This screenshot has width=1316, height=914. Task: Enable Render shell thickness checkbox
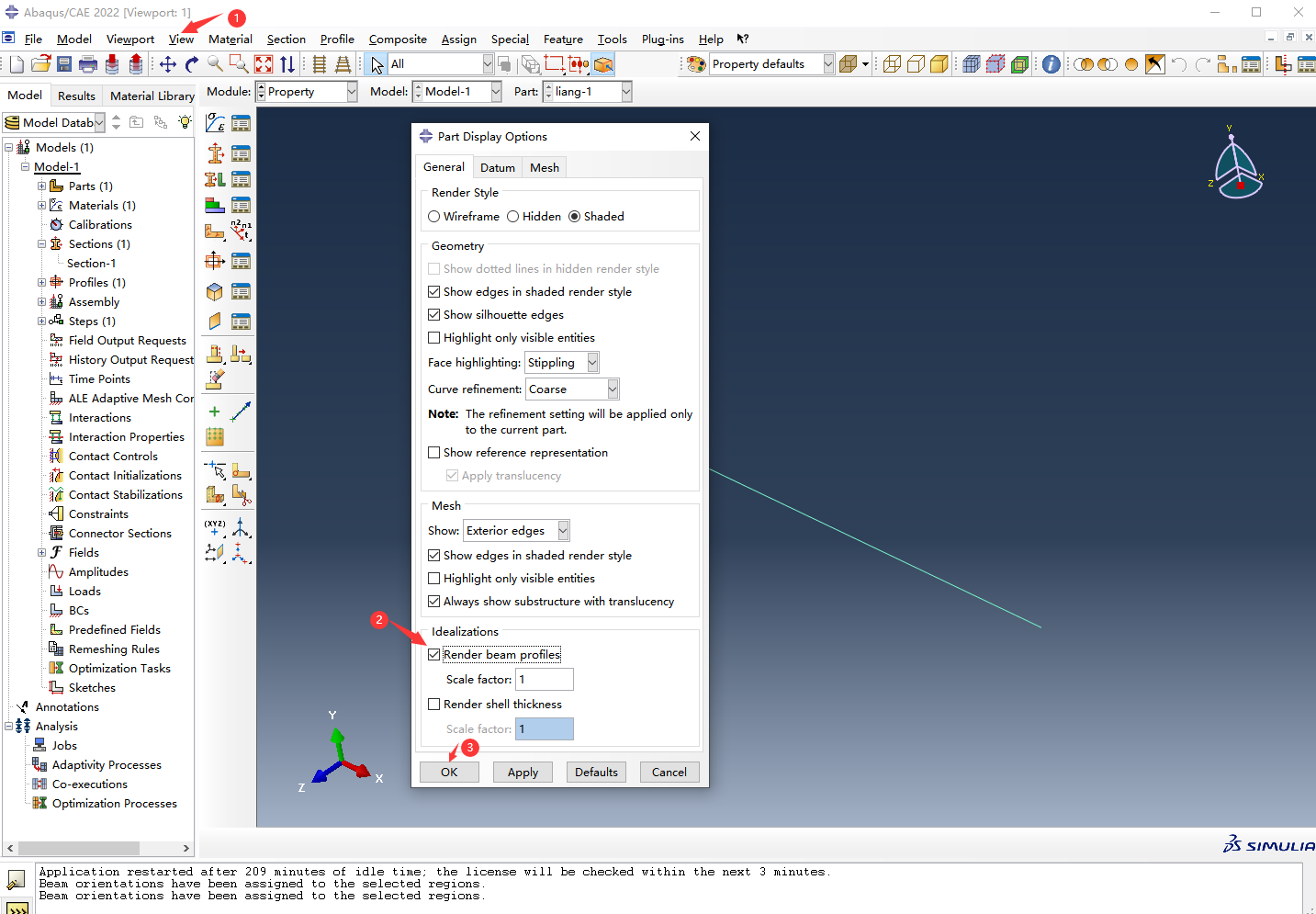click(x=434, y=705)
